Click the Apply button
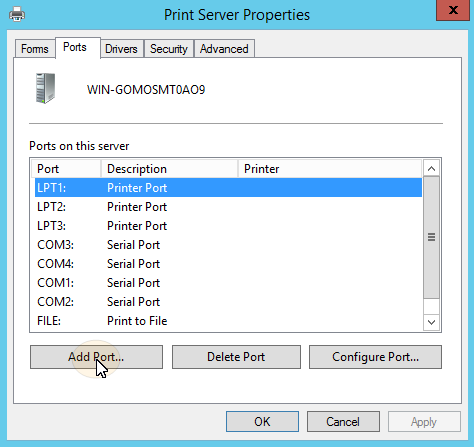This screenshot has width=474, height=447. click(x=424, y=422)
